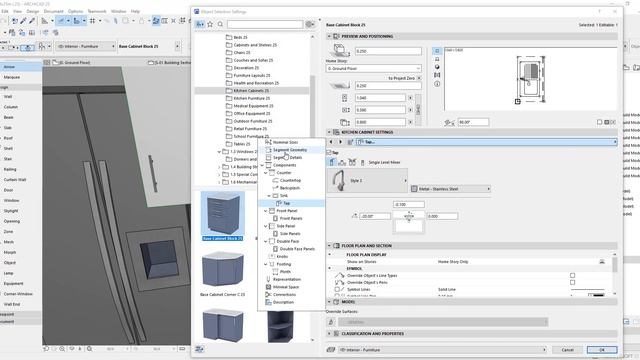
Task: Click the Symbol Lines line type swatch
Action: tap(587, 289)
